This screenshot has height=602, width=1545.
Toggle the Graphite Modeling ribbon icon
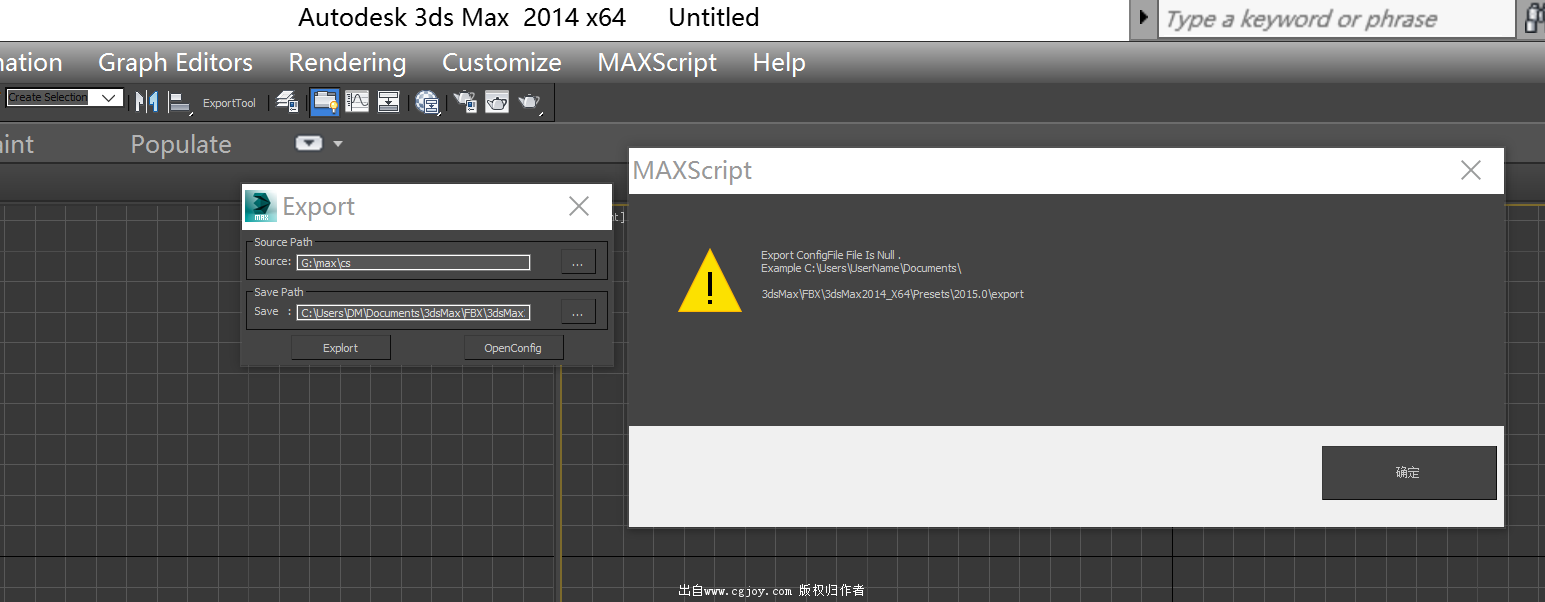click(x=325, y=102)
